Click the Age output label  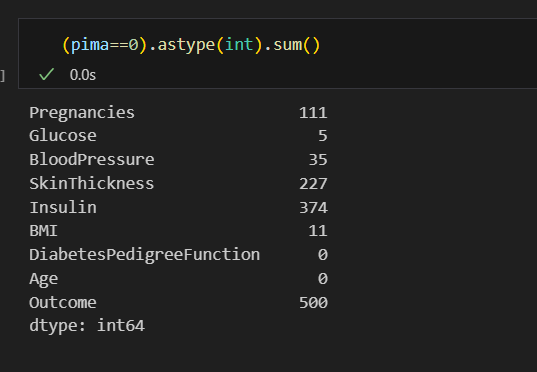pos(43,279)
